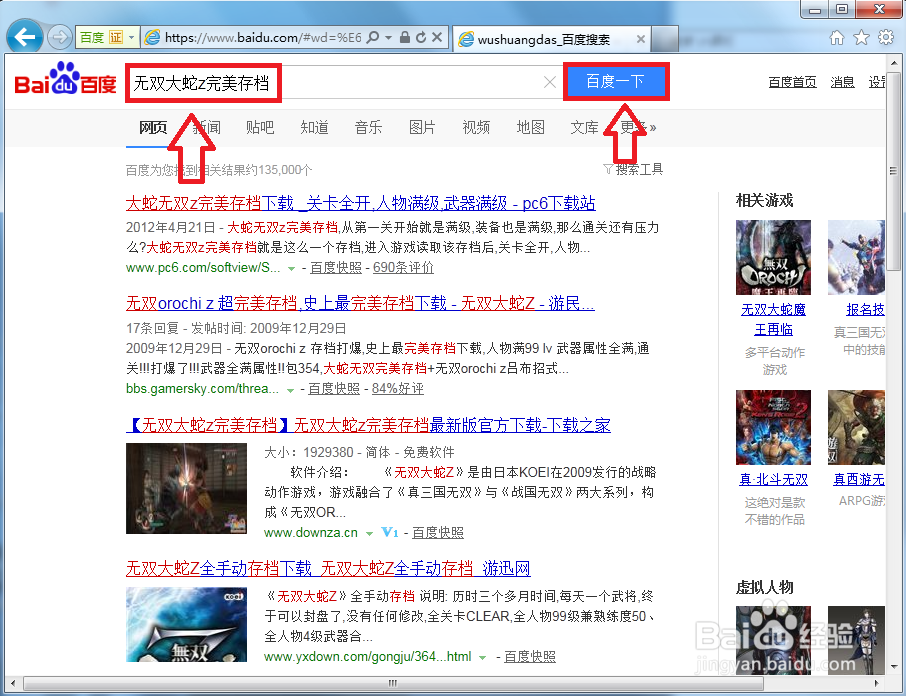Screen dimensions: 906x696
Task: Expand the arrow beside www.downza.cn URL
Action: 369,534
